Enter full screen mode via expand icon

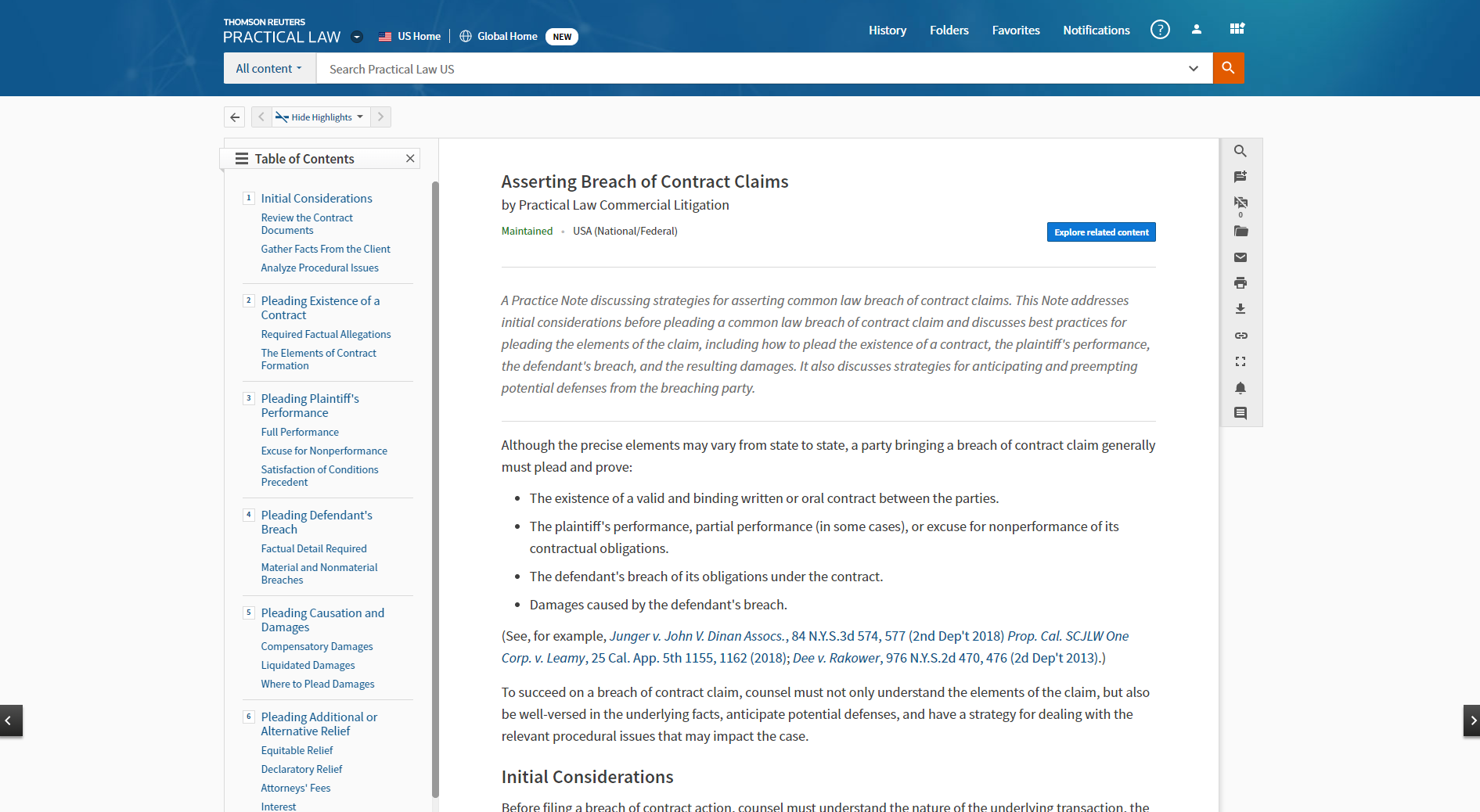click(x=1241, y=361)
